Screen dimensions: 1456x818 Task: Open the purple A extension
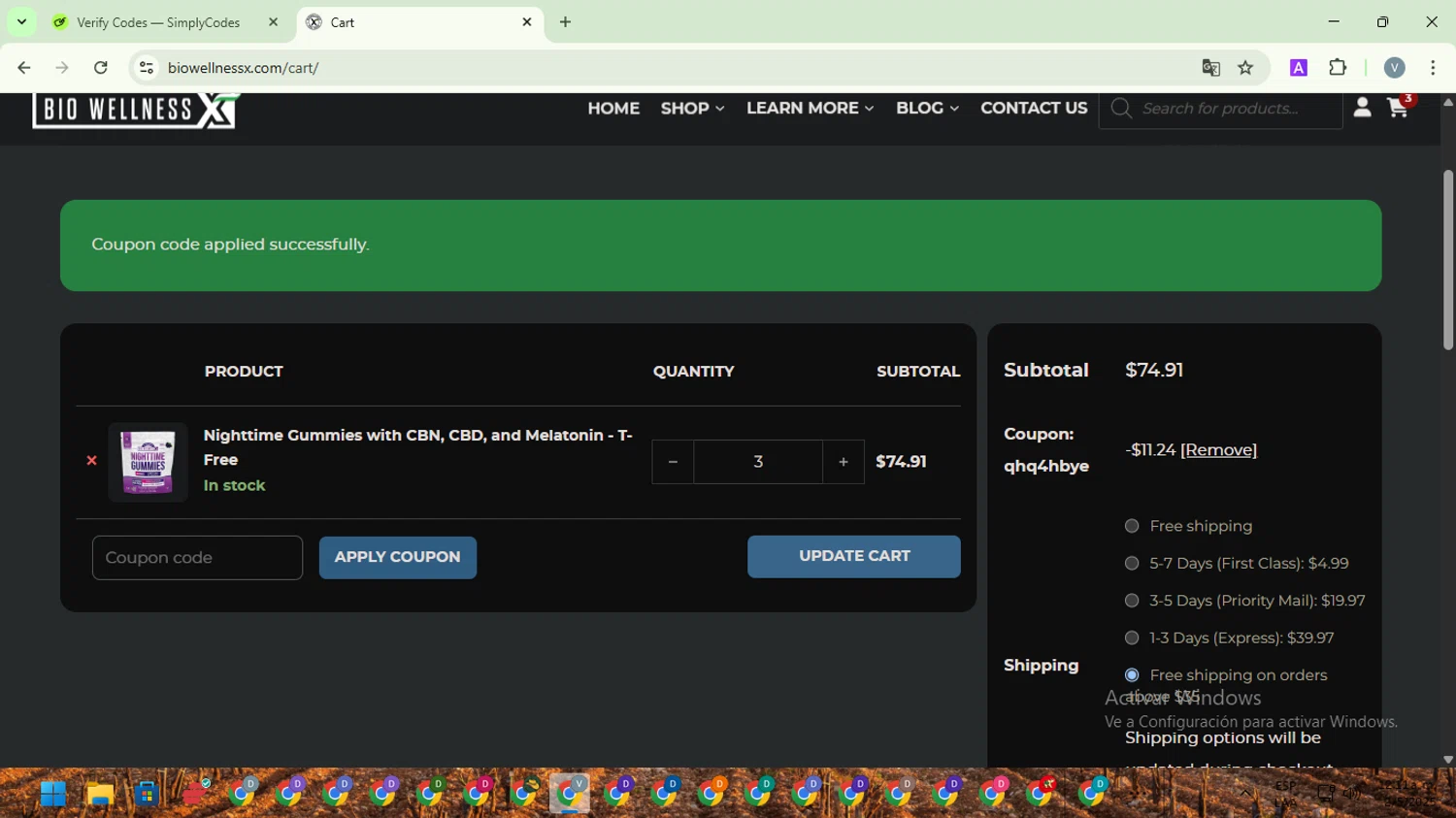[x=1298, y=68]
